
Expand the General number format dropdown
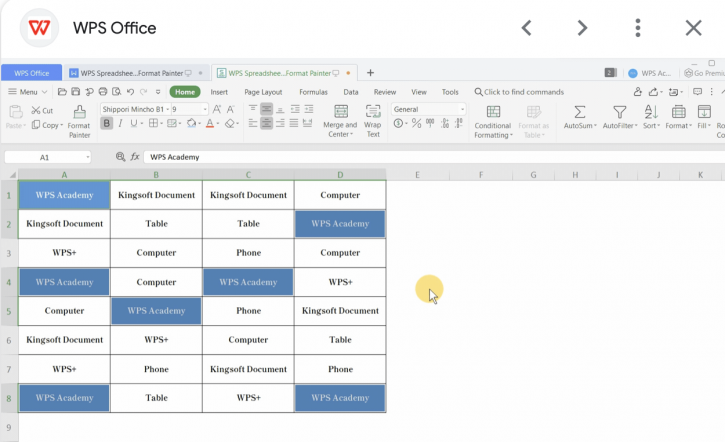click(x=461, y=109)
